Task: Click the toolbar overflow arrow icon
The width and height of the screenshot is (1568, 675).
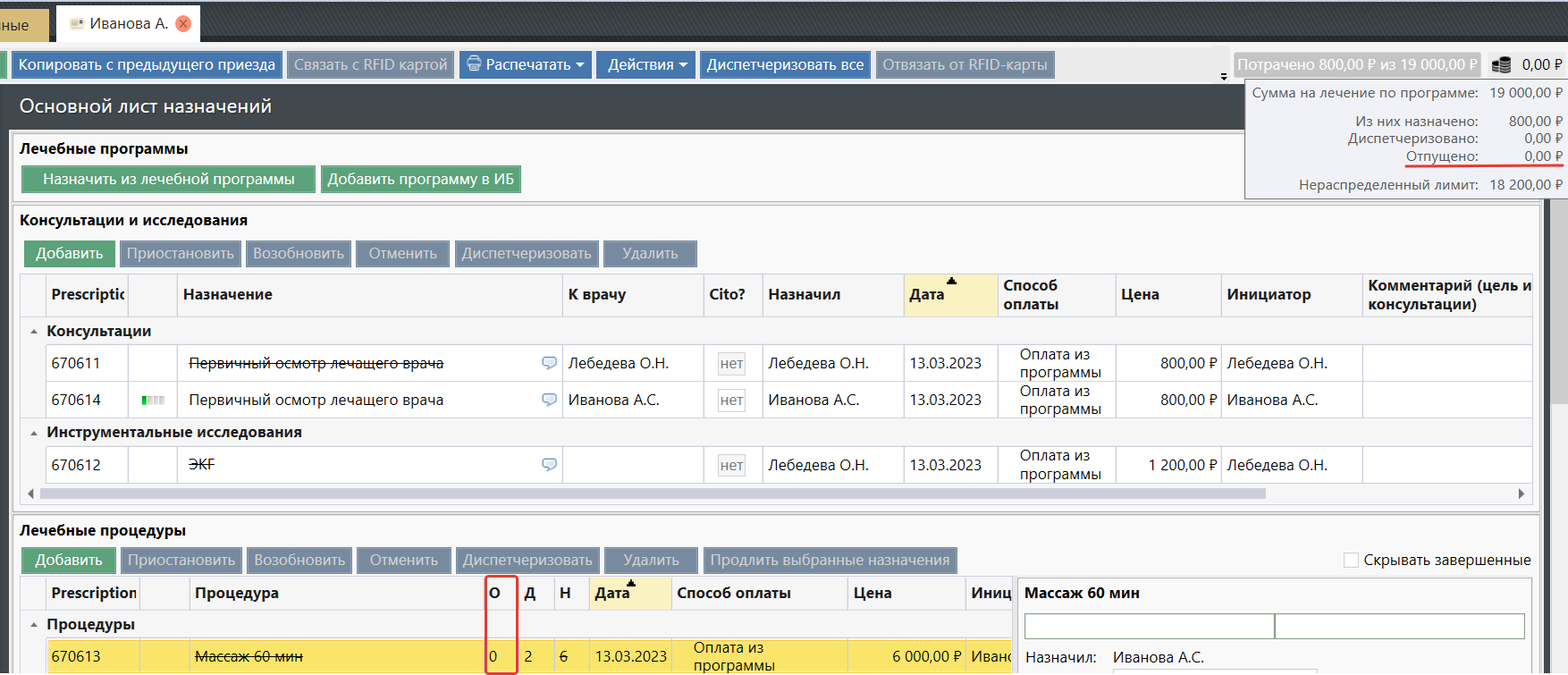Action: (1223, 77)
